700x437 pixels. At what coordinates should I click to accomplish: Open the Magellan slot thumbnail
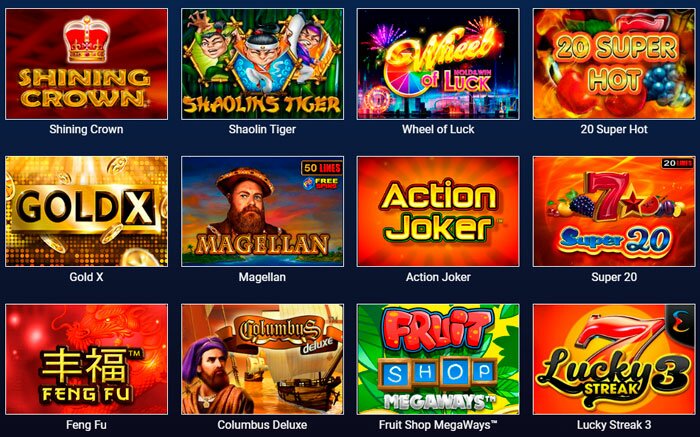click(262, 212)
